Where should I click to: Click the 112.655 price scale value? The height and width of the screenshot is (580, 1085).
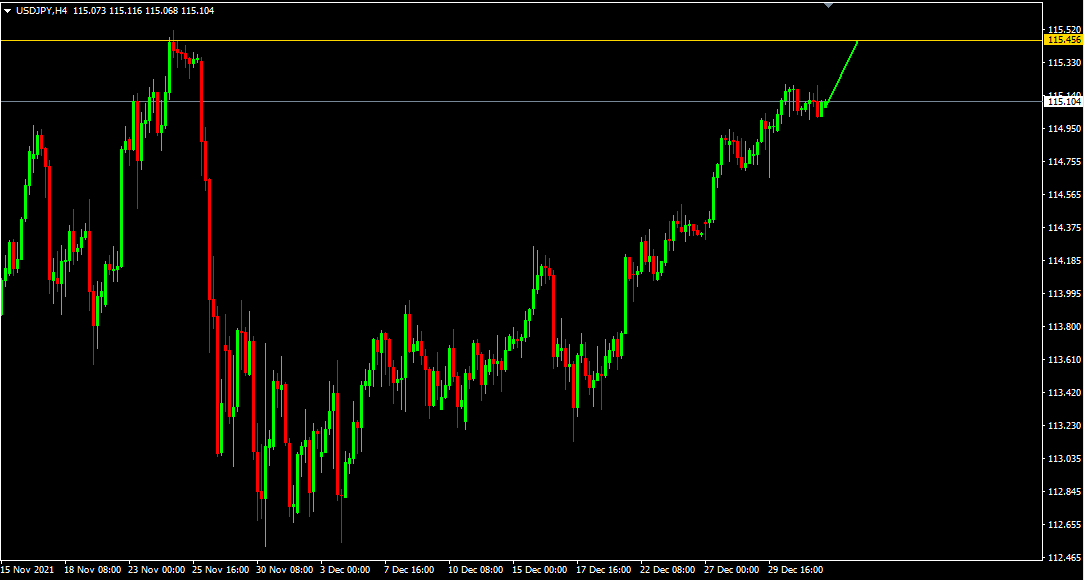[x=1064, y=525]
